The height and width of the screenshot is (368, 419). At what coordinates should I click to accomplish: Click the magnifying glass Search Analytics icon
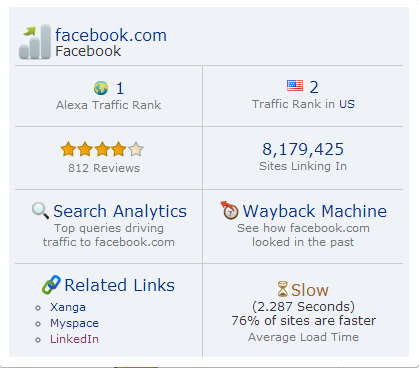click(40, 211)
